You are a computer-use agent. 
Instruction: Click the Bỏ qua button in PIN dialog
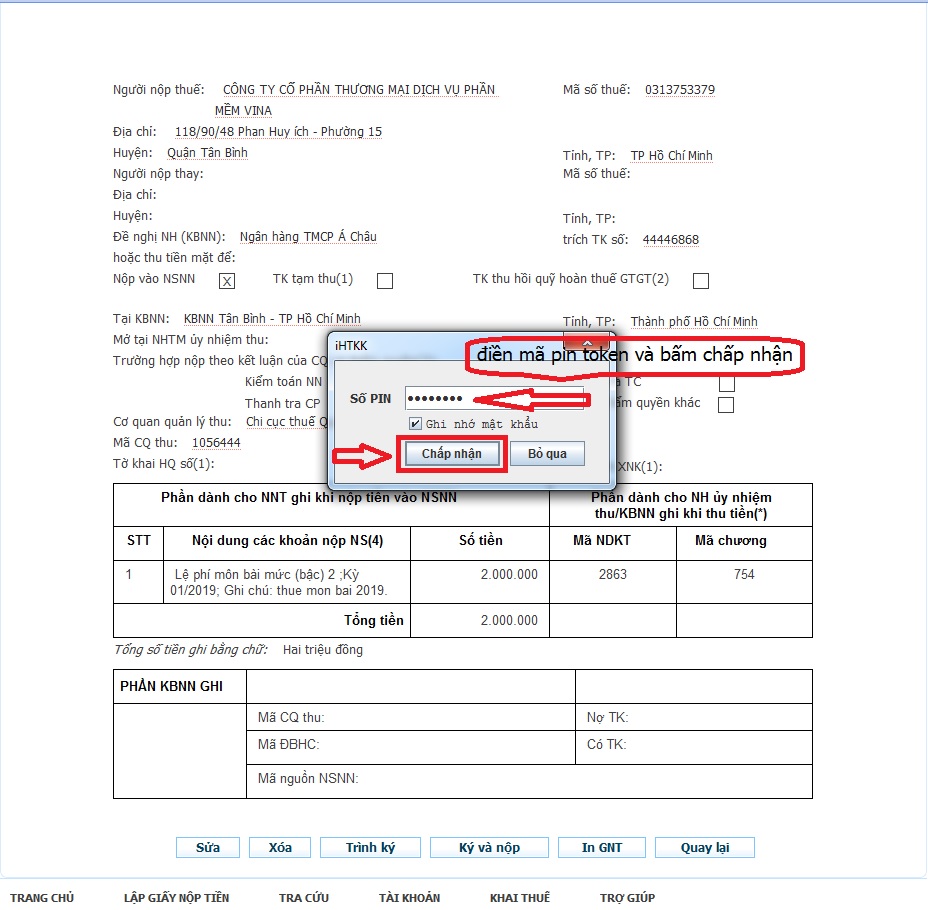tap(547, 454)
